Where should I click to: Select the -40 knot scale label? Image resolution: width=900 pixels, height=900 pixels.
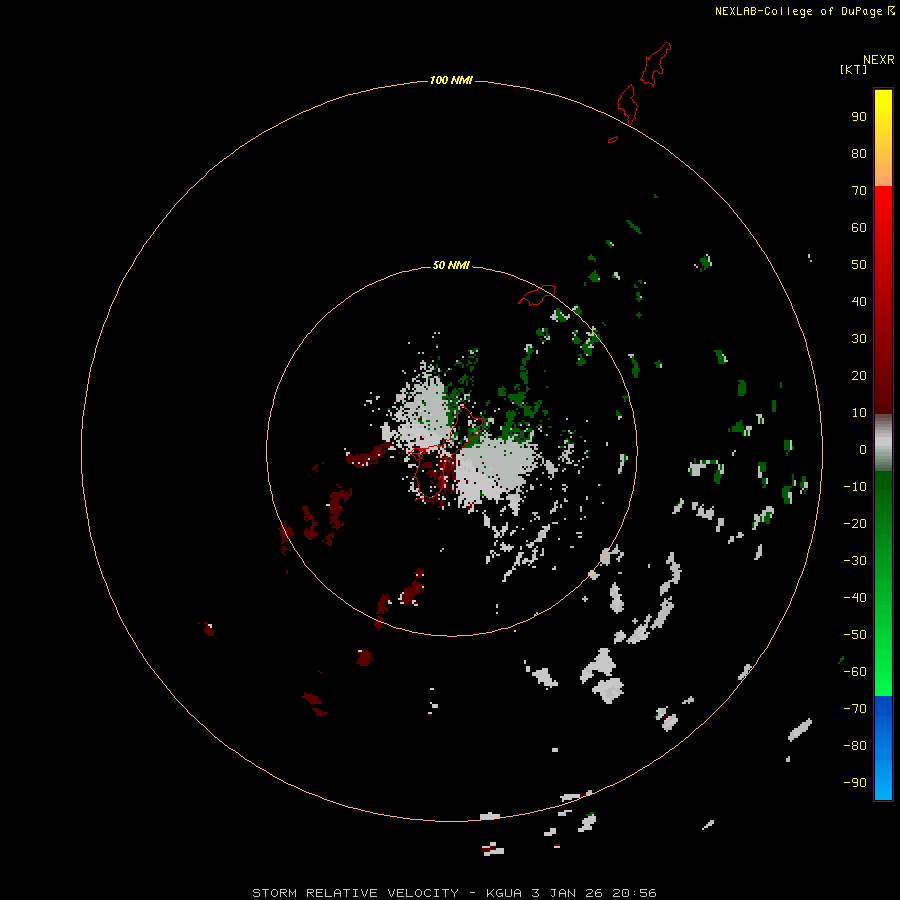pyautogui.click(x=855, y=598)
